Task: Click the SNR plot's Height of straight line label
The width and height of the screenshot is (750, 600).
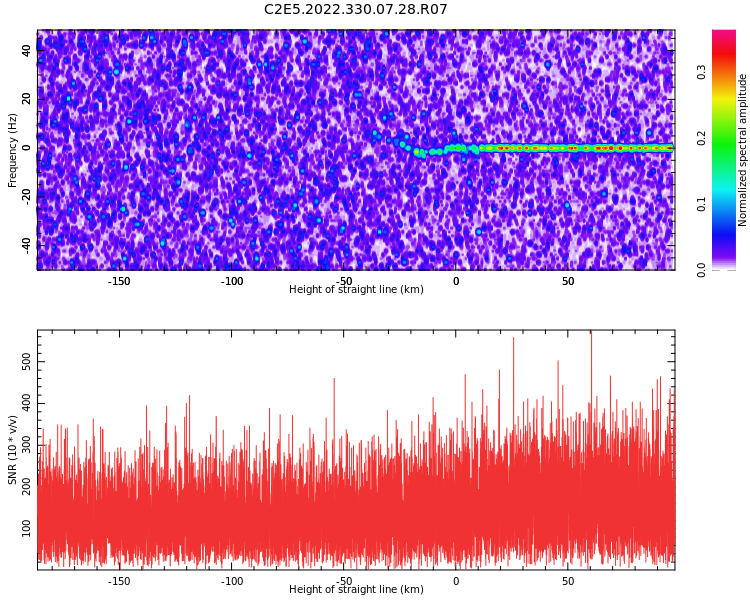Action: click(x=356, y=589)
